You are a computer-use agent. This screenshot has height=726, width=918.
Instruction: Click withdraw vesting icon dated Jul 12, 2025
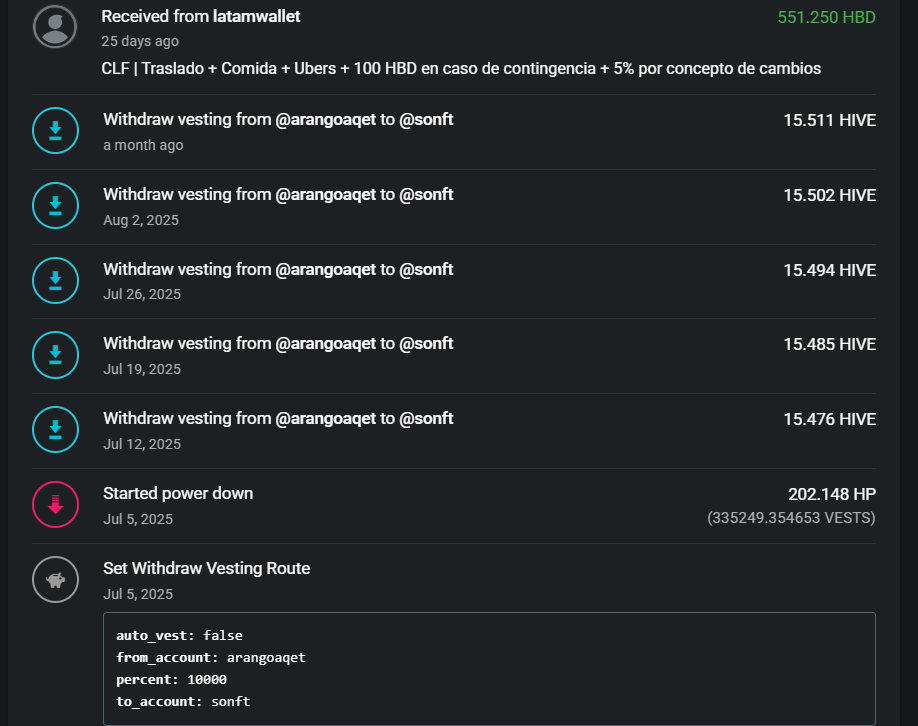point(56,430)
